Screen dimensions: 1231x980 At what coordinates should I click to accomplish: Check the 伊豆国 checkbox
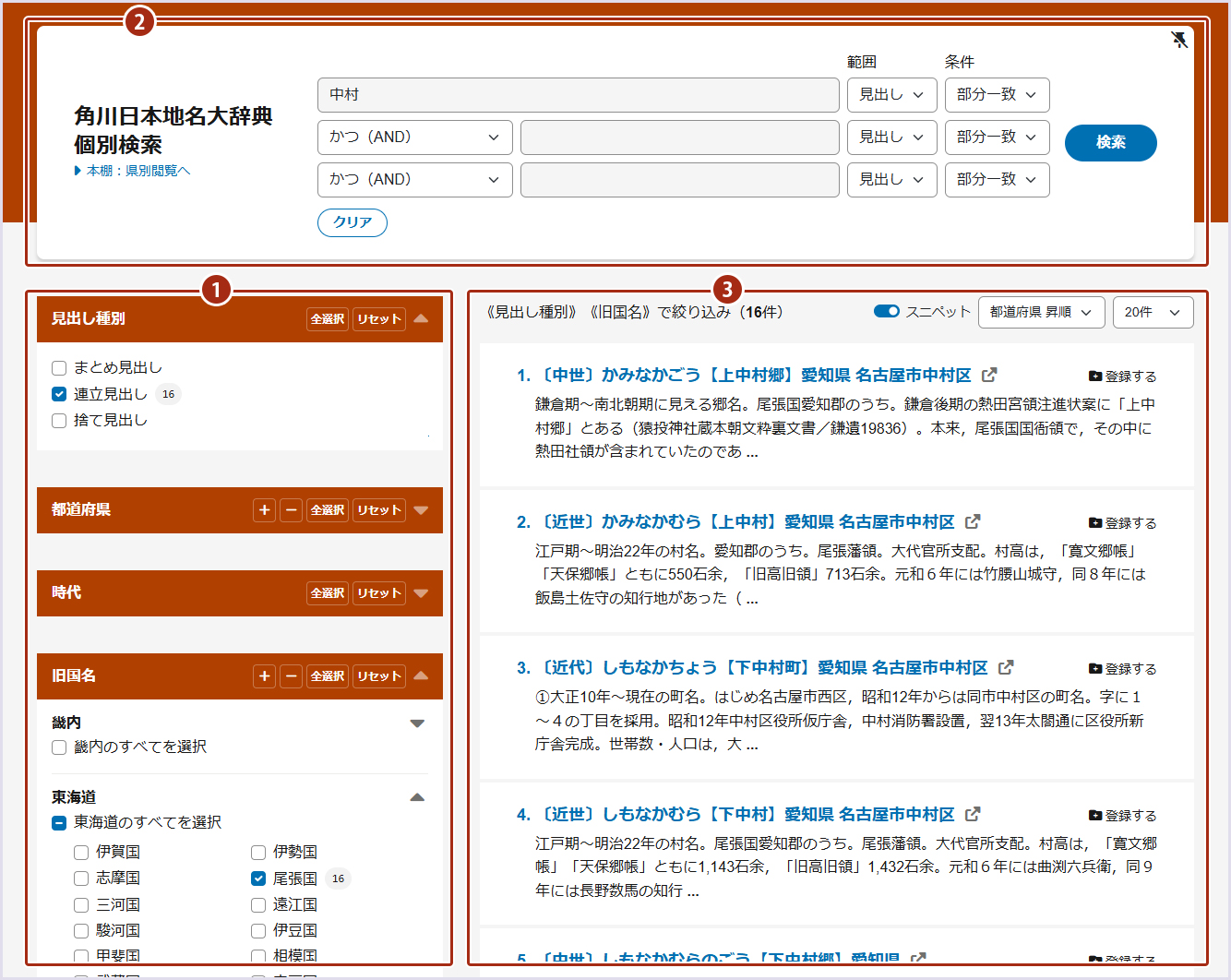[x=258, y=931]
